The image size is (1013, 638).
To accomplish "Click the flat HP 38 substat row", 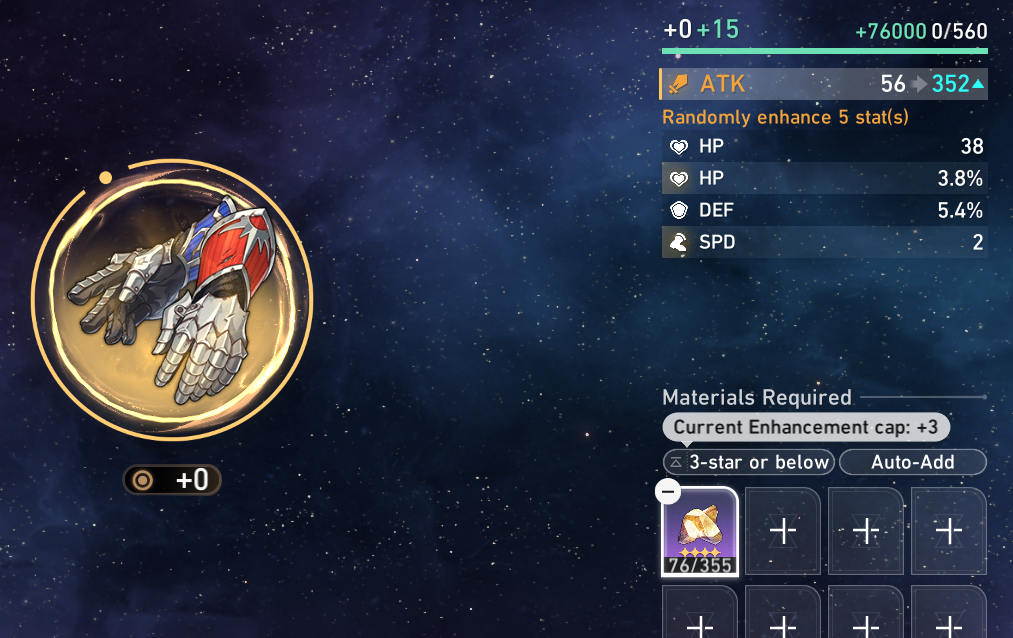I will coord(825,146).
